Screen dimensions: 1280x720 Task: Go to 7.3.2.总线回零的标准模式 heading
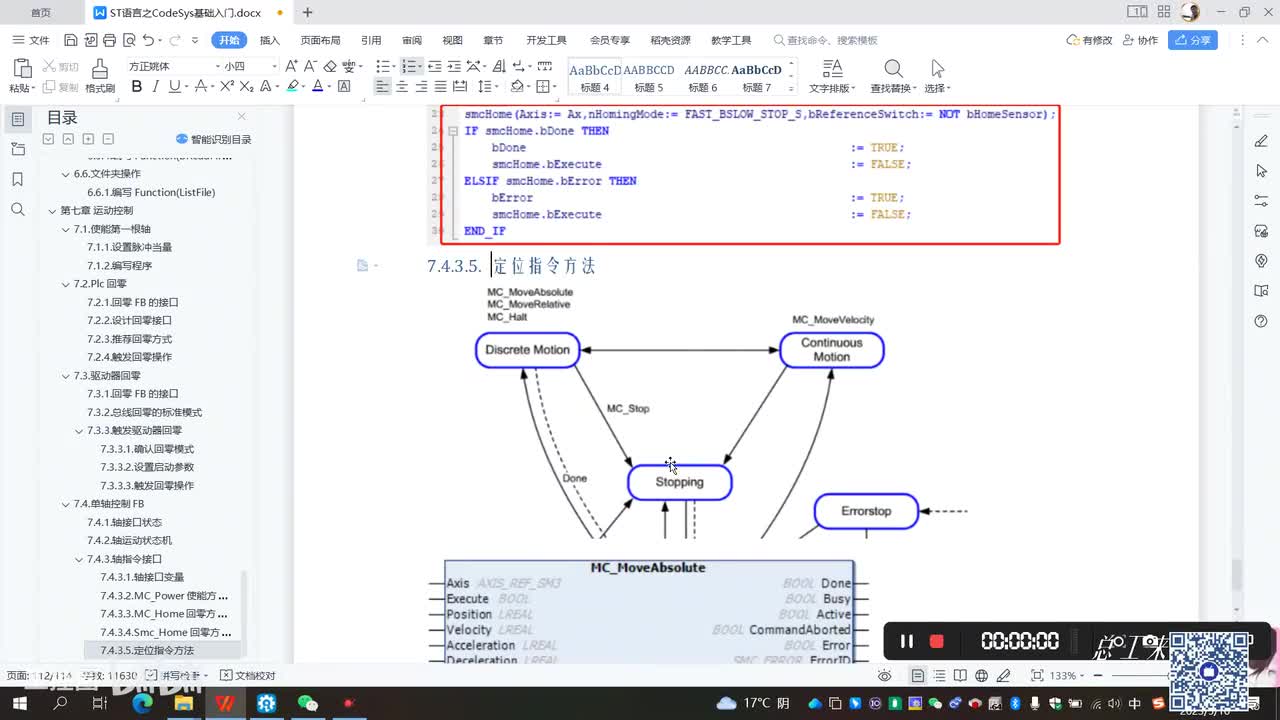(x=144, y=412)
